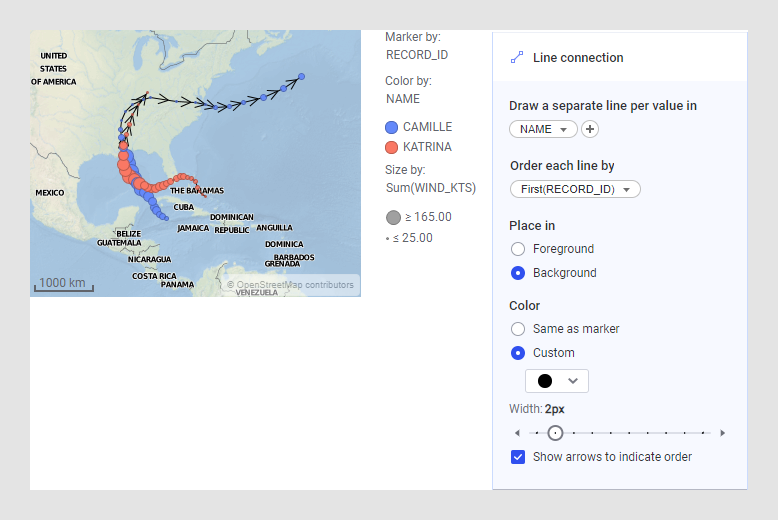This screenshot has width=778, height=520.
Task: Add another line-per-value column with plus
Action: click(590, 129)
